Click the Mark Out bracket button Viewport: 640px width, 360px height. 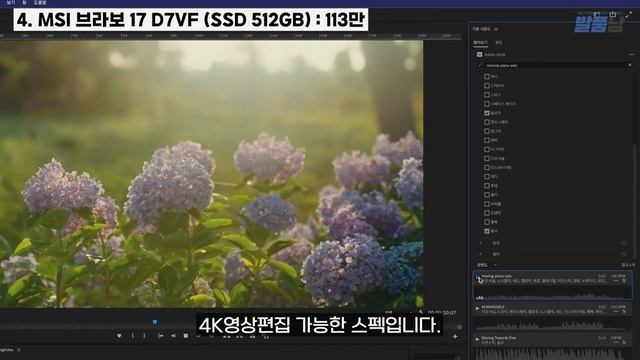144,336
